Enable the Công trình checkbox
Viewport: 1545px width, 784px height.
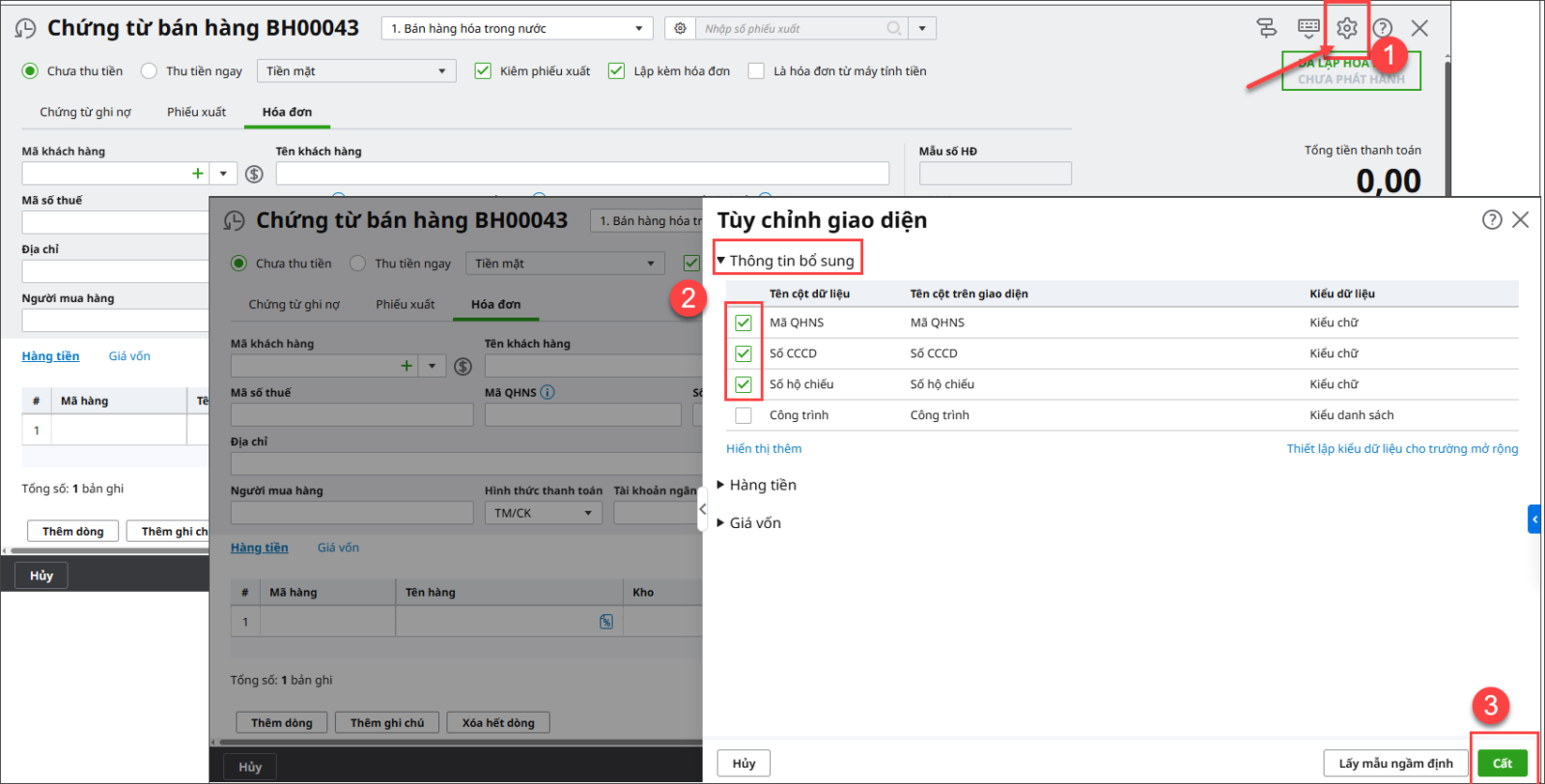click(x=744, y=415)
